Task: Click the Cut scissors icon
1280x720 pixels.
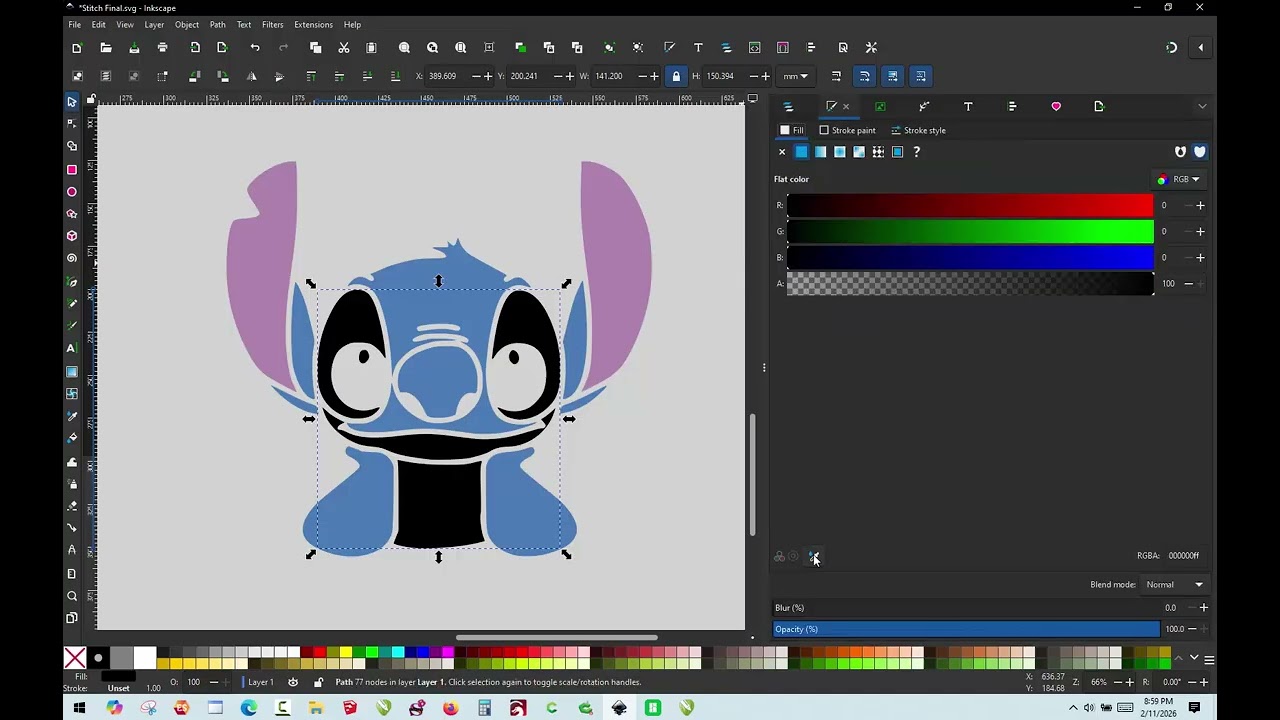Action: click(344, 48)
